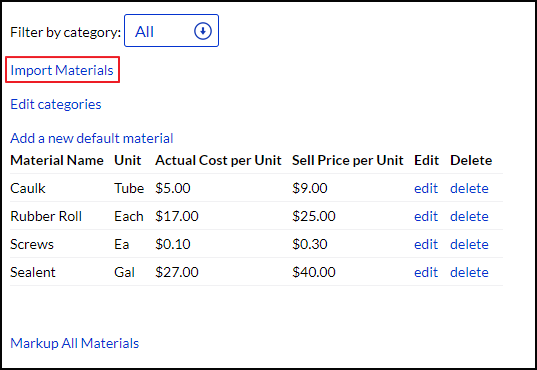
Task: Open Edit categories link
Action: (56, 104)
